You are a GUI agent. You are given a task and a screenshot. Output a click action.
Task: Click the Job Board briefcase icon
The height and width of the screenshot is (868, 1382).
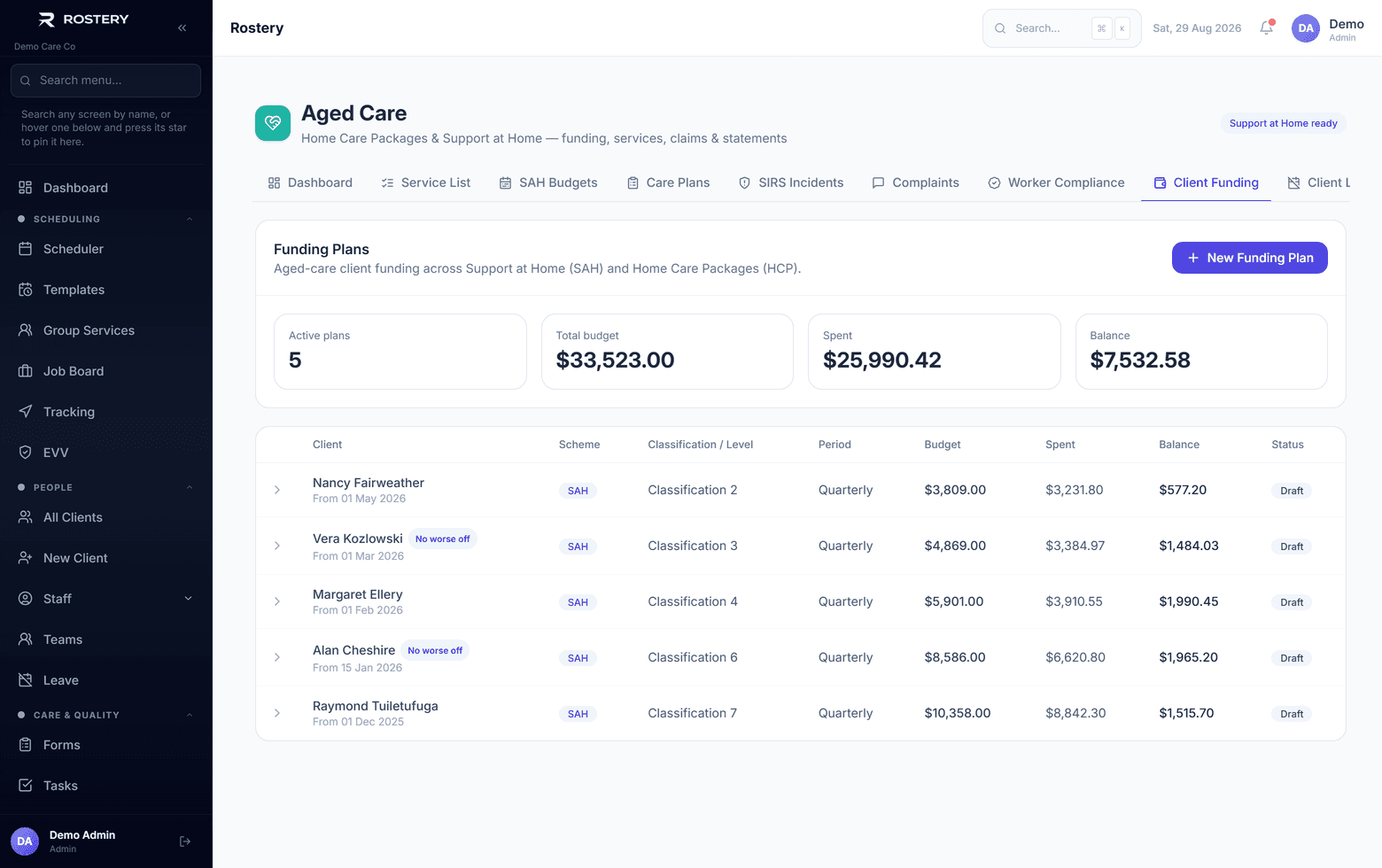(26, 371)
